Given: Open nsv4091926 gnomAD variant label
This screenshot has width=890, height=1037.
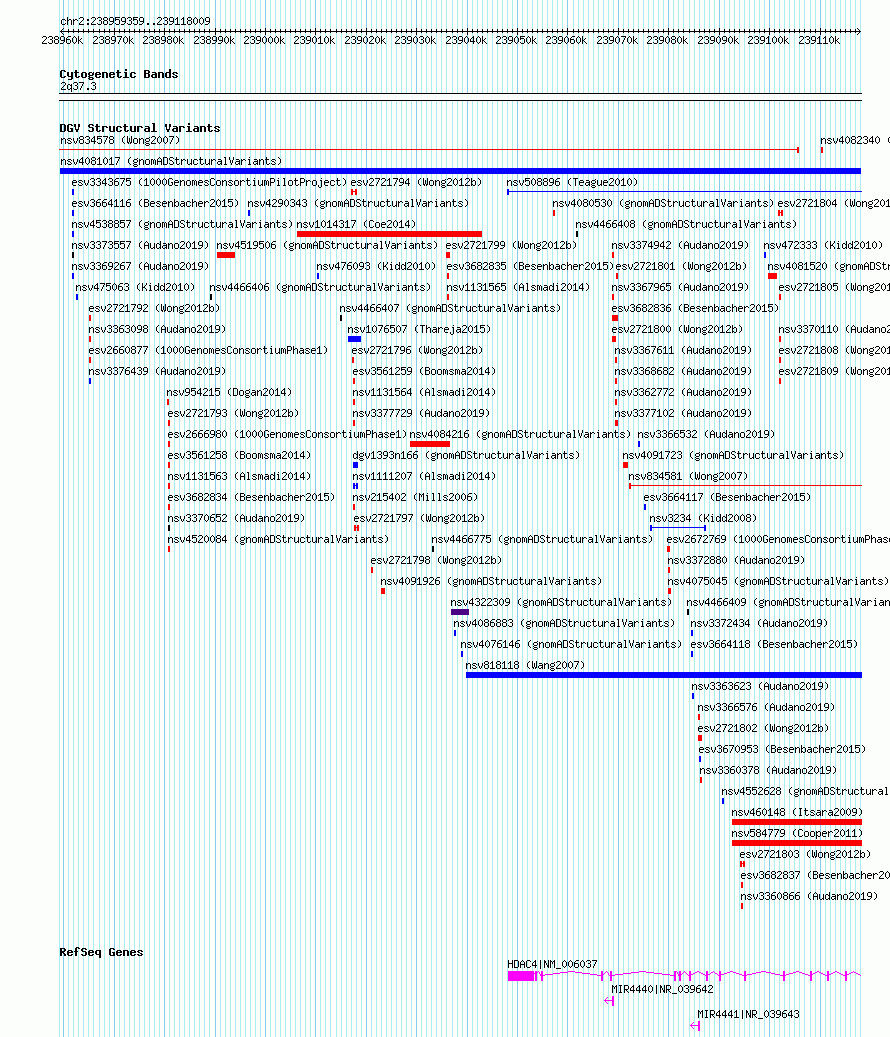Looking at the screenshot, I should point(491,581).
